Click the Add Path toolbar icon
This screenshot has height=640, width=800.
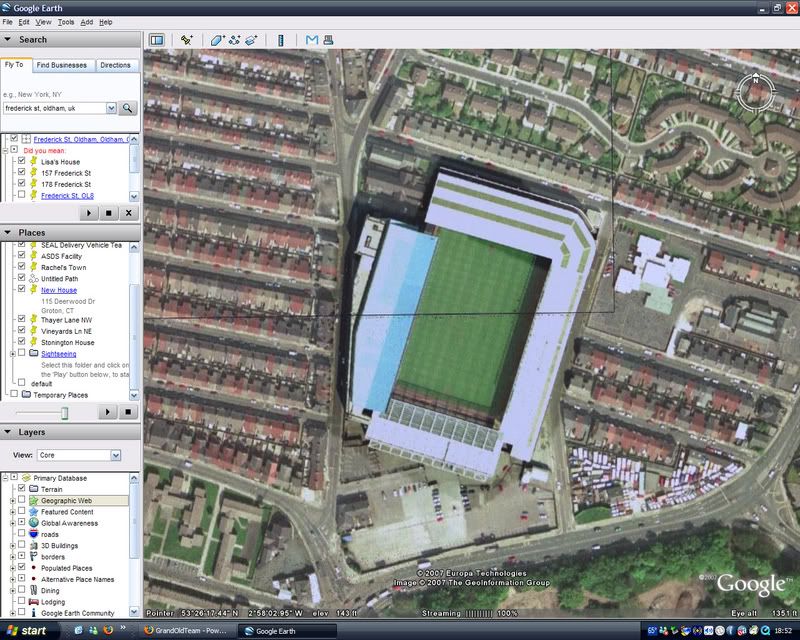[x=234, y=40]
